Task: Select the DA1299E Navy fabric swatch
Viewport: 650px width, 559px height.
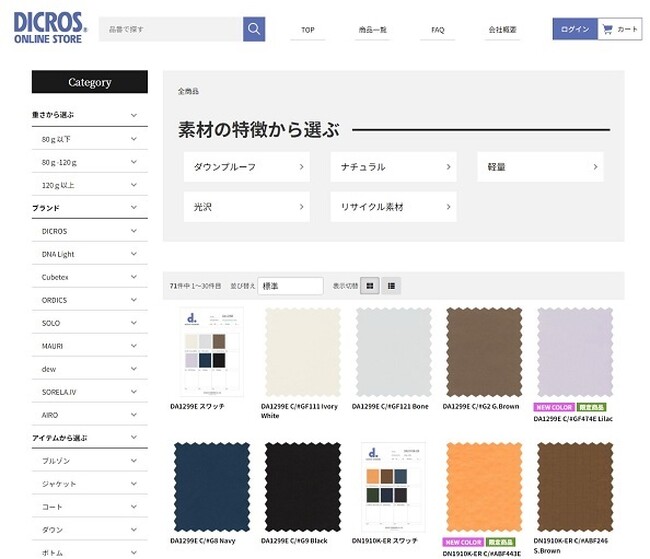Action: click(x=212, y=487)
